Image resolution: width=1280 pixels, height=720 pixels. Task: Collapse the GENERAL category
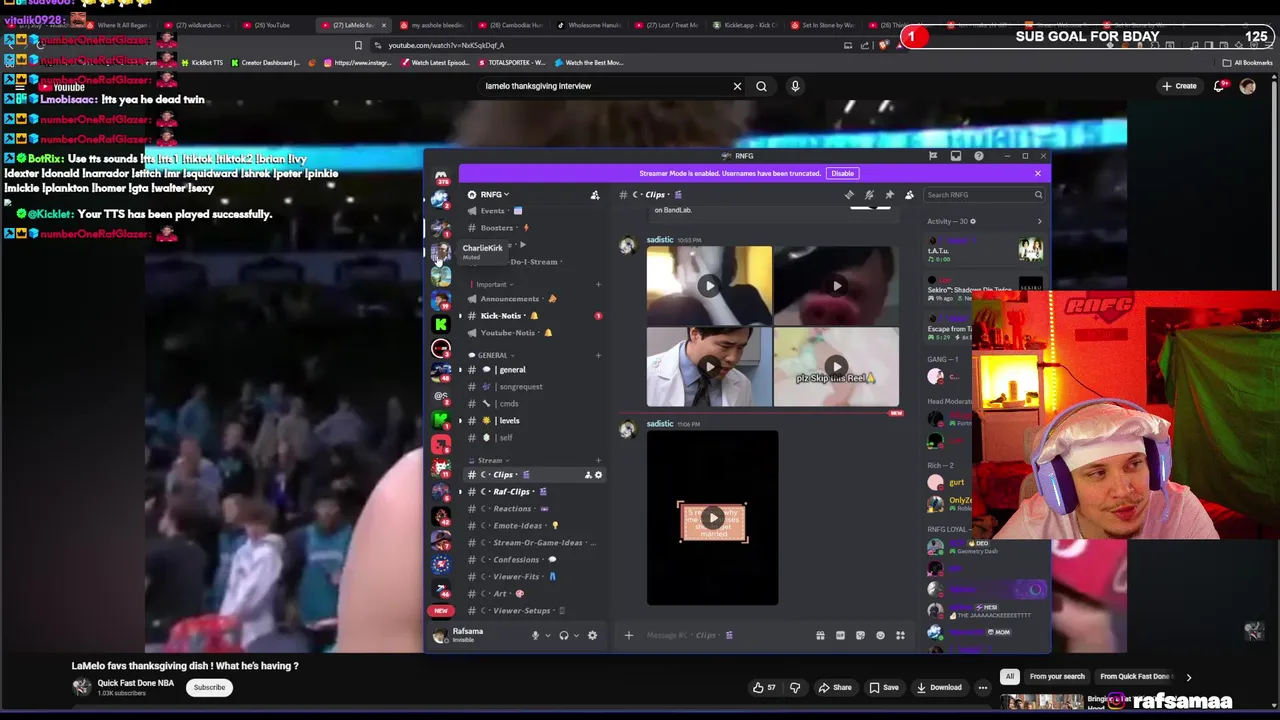point(492,355)
